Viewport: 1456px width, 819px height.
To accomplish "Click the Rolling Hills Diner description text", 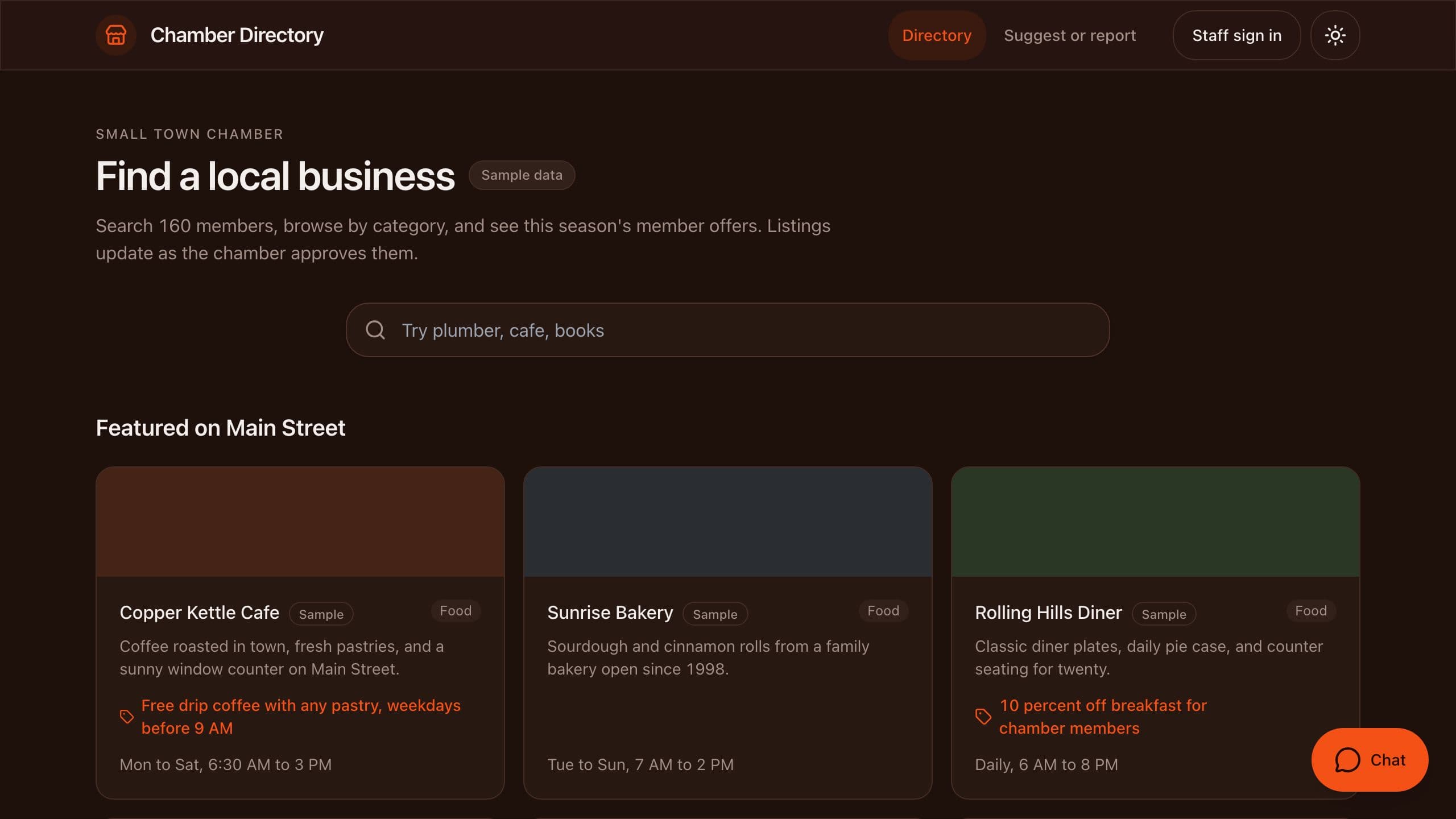I will click(x=1149, y=657).
